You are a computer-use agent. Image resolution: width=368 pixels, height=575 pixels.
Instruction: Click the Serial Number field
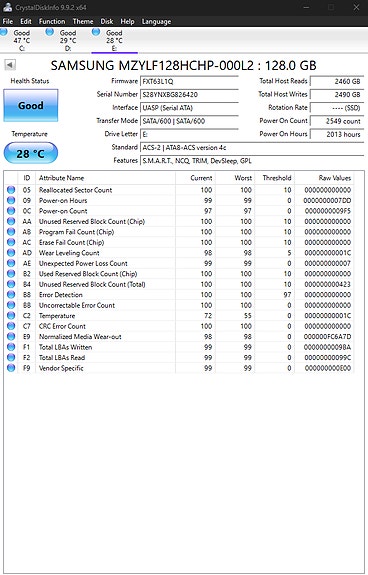tap(189, 95)
